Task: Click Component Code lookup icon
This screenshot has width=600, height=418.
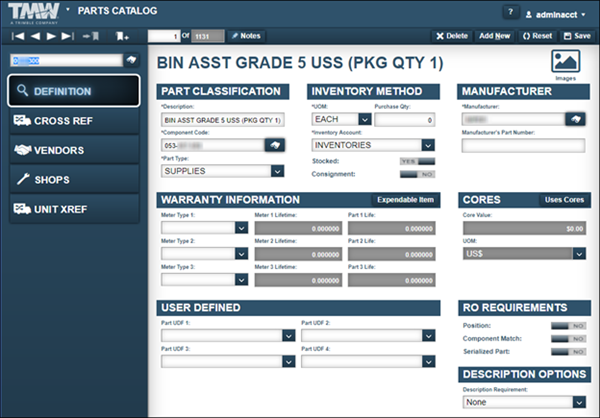Action: point(275,145)
